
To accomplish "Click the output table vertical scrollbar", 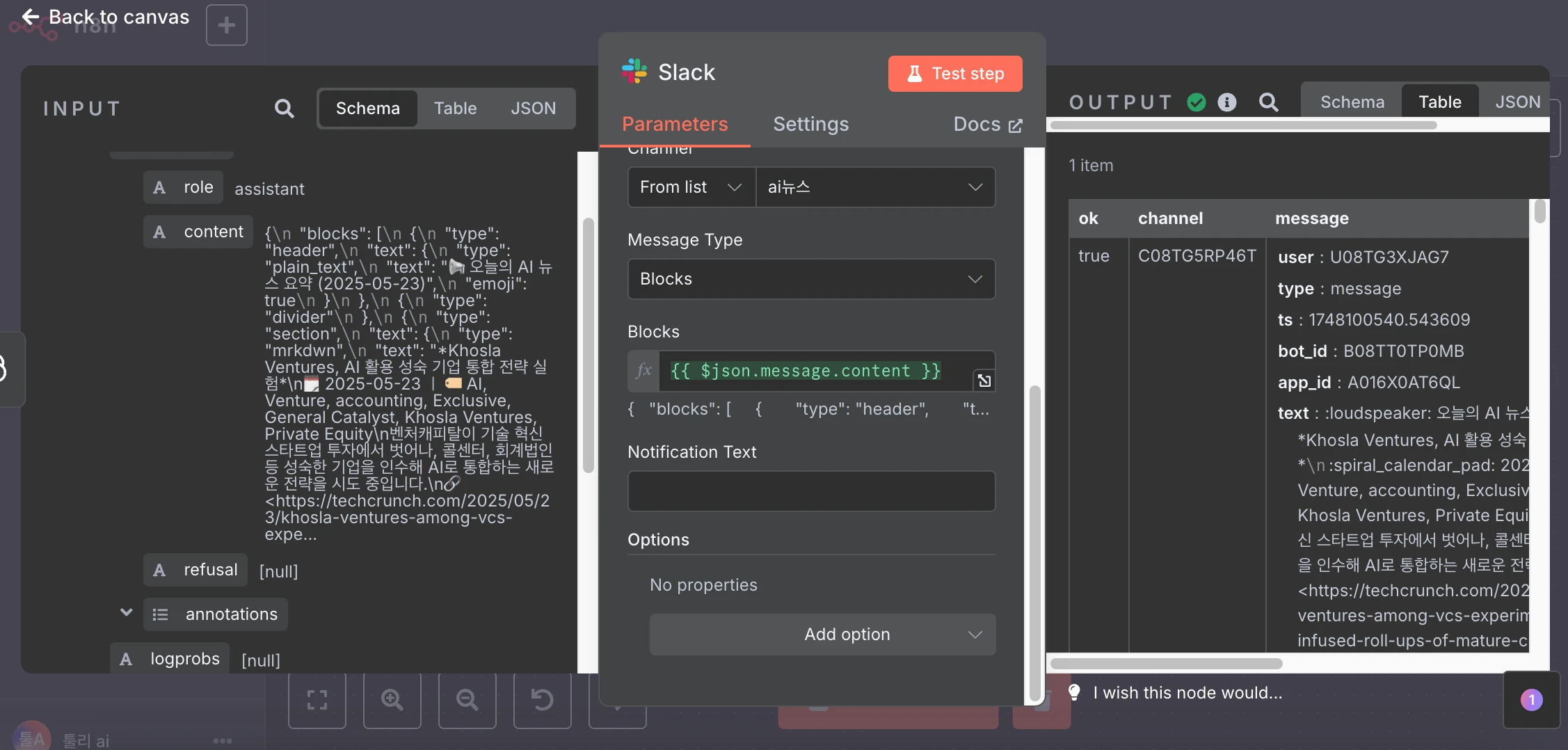I will 1539,212.
